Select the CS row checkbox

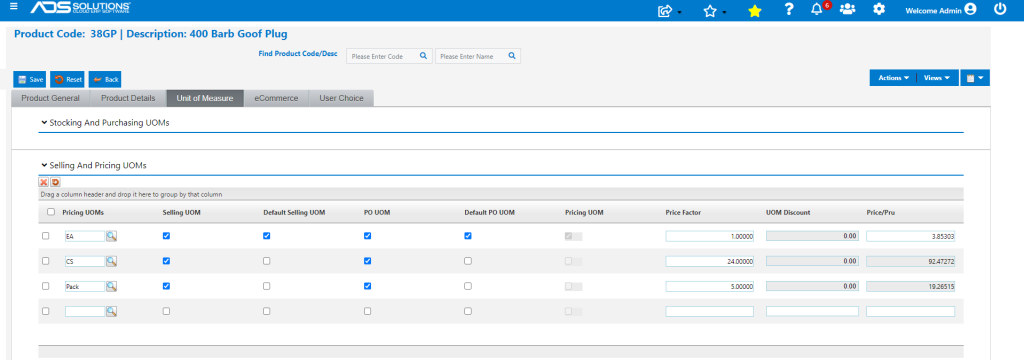point(45,261)
